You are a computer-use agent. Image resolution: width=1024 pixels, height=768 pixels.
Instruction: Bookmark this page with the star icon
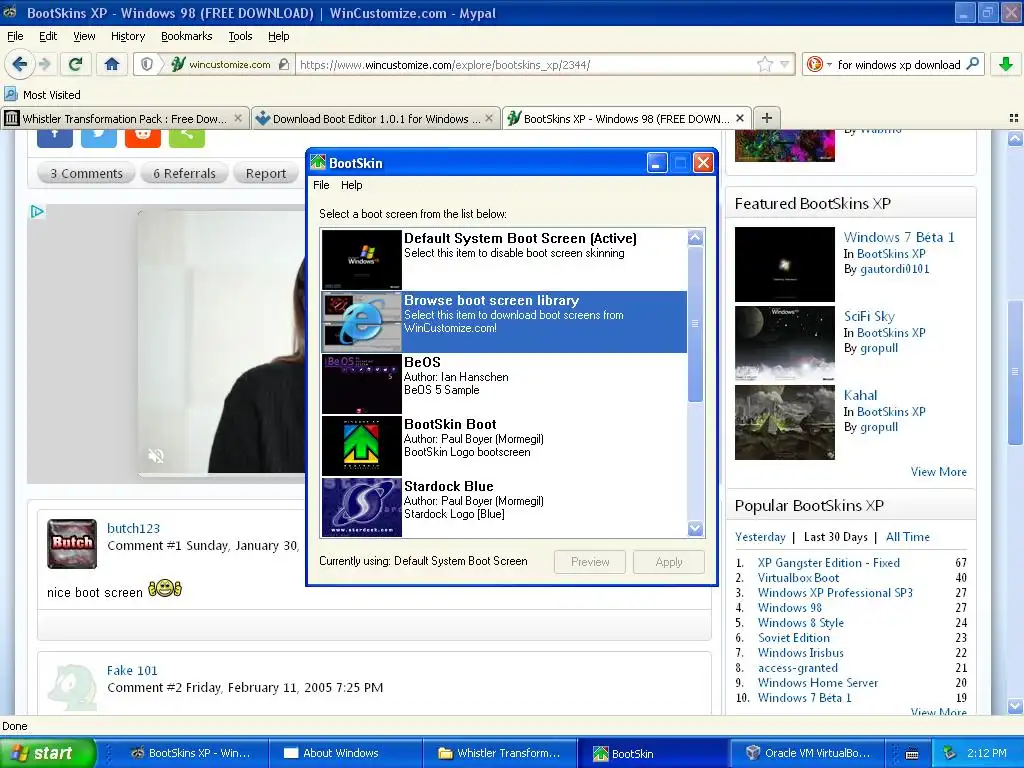coord(765,64)
